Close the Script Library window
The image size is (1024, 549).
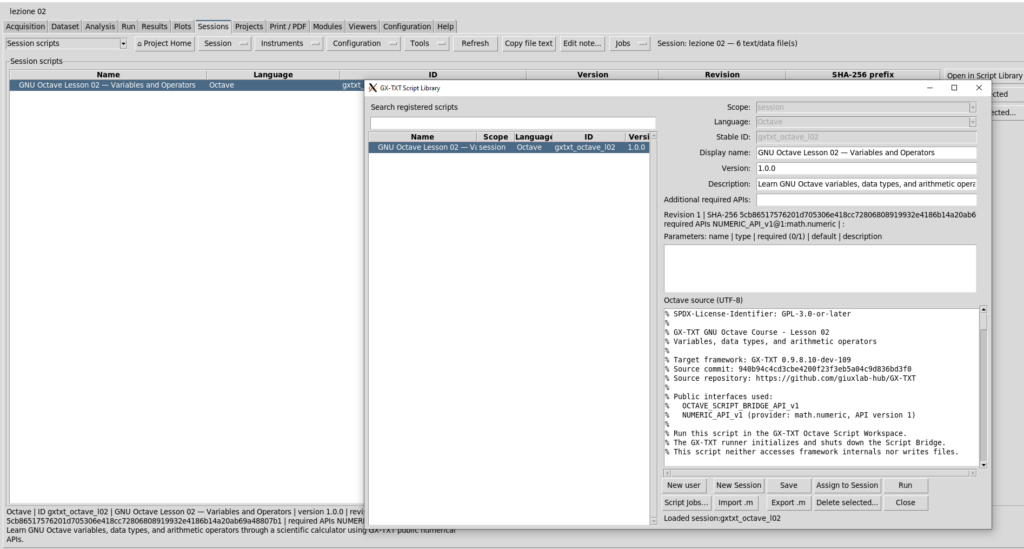coord(978,87)
